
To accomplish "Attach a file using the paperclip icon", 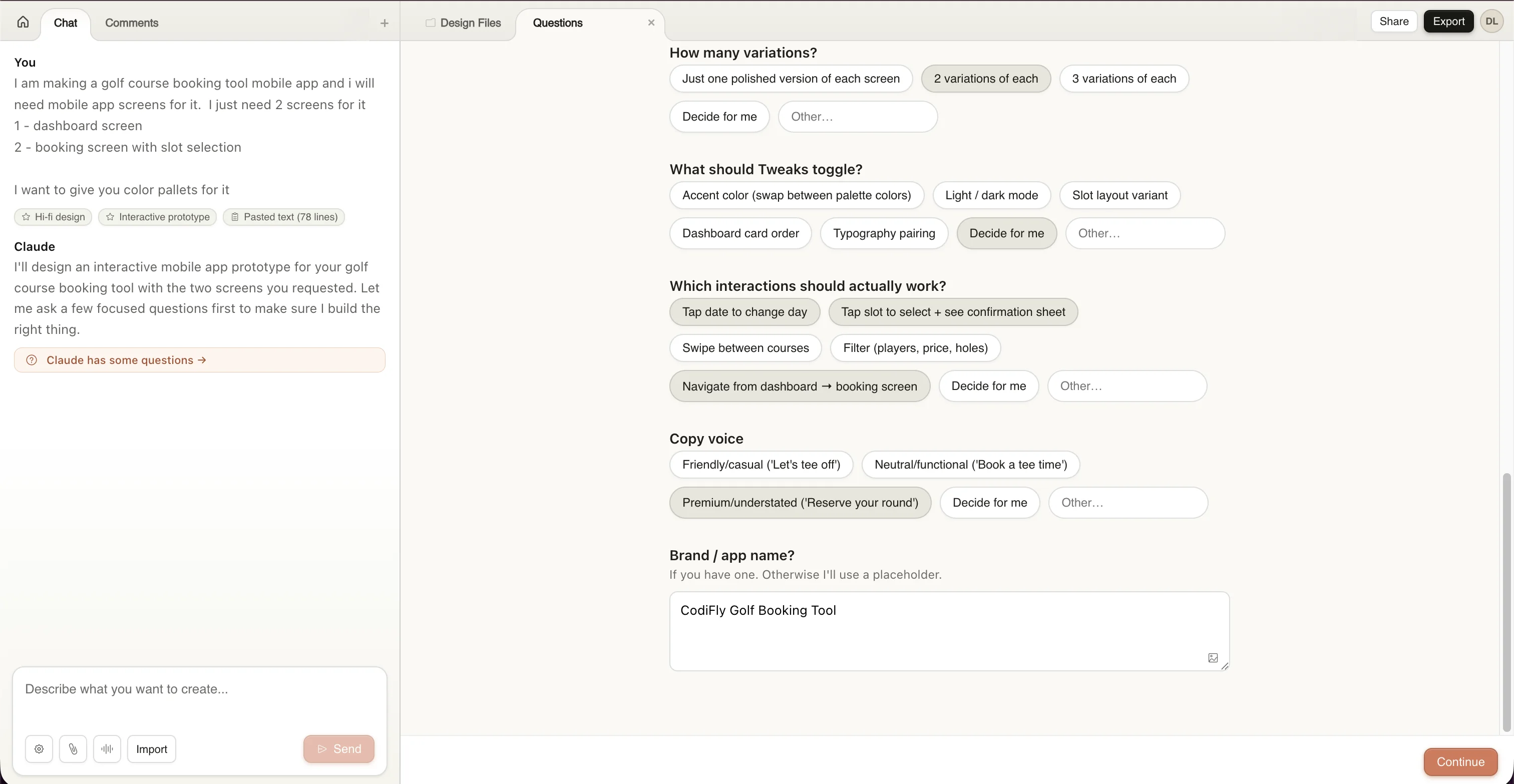I will pyautogui.click(x=73, y=749).
